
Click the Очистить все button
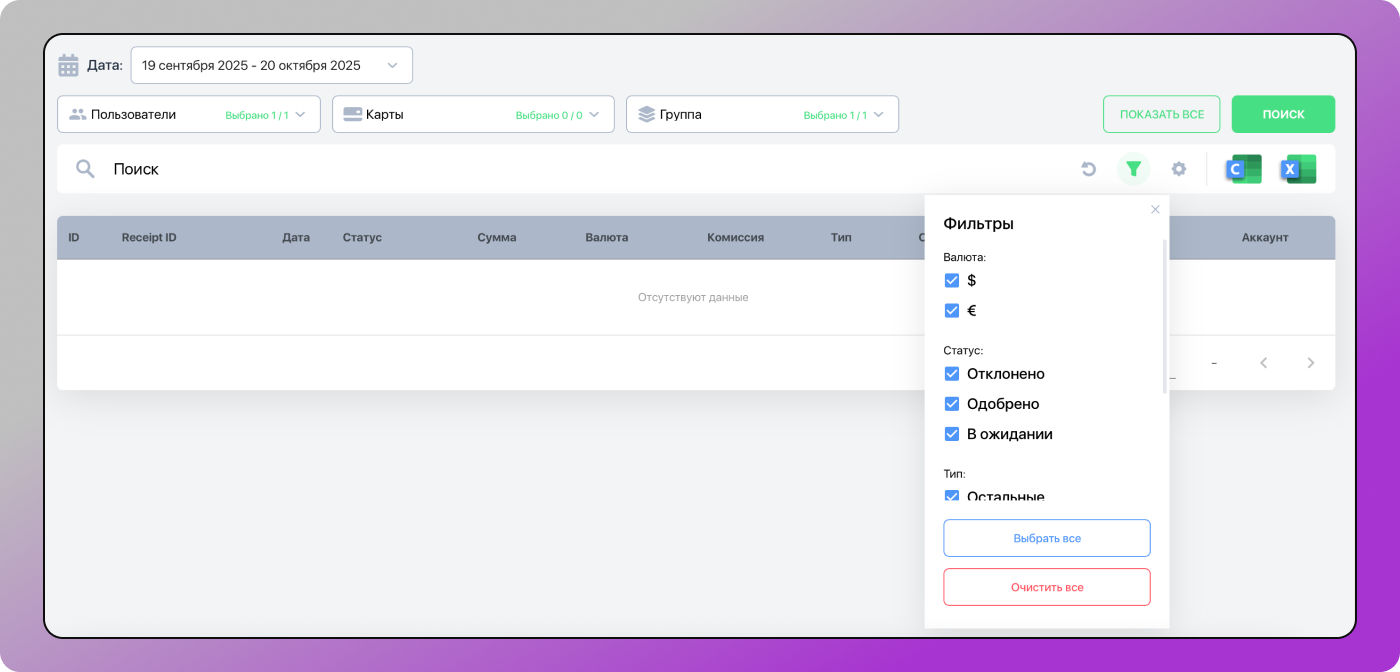[1046, 587]
